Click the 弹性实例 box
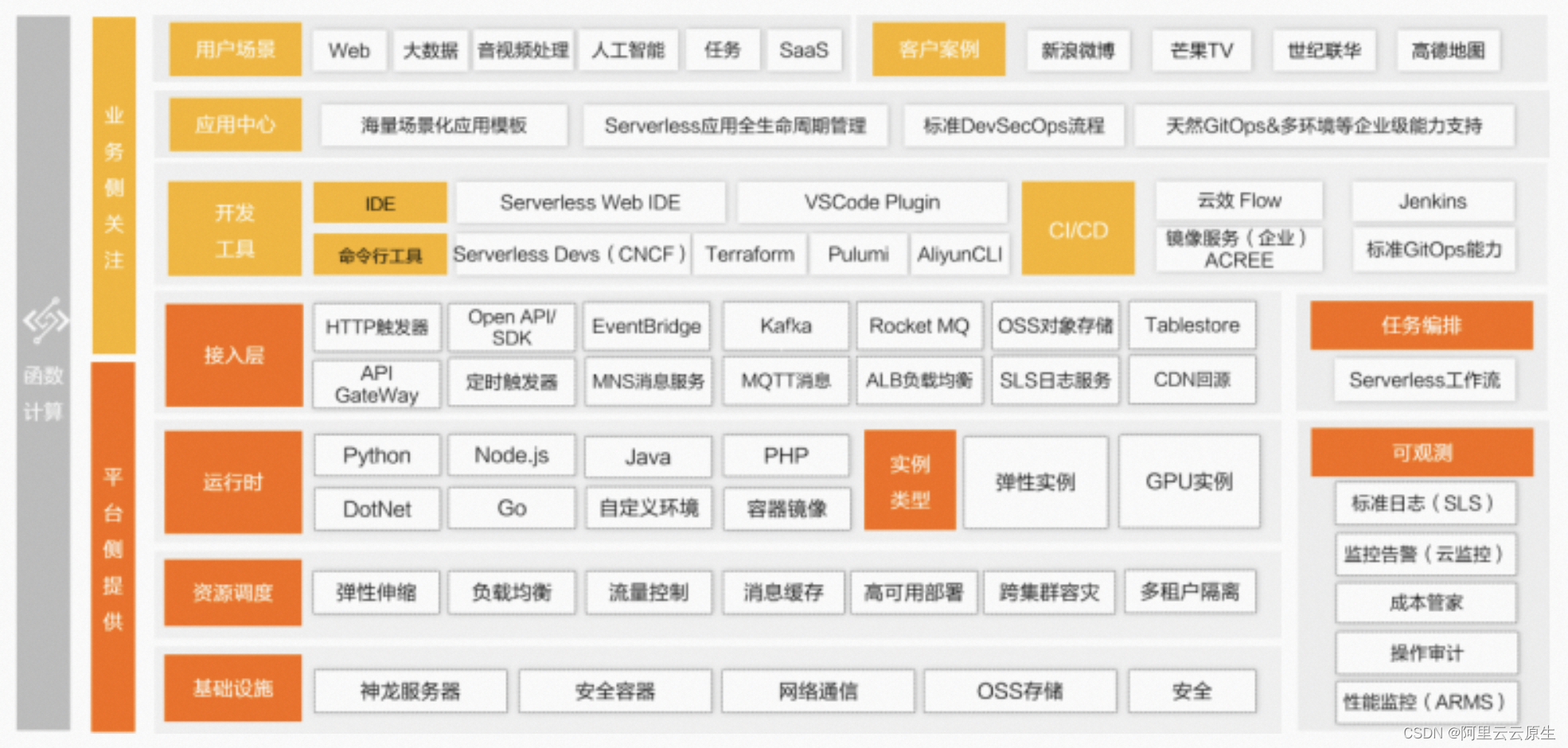This screenshot has width=1568, height=748. [x=1036, y=481]
